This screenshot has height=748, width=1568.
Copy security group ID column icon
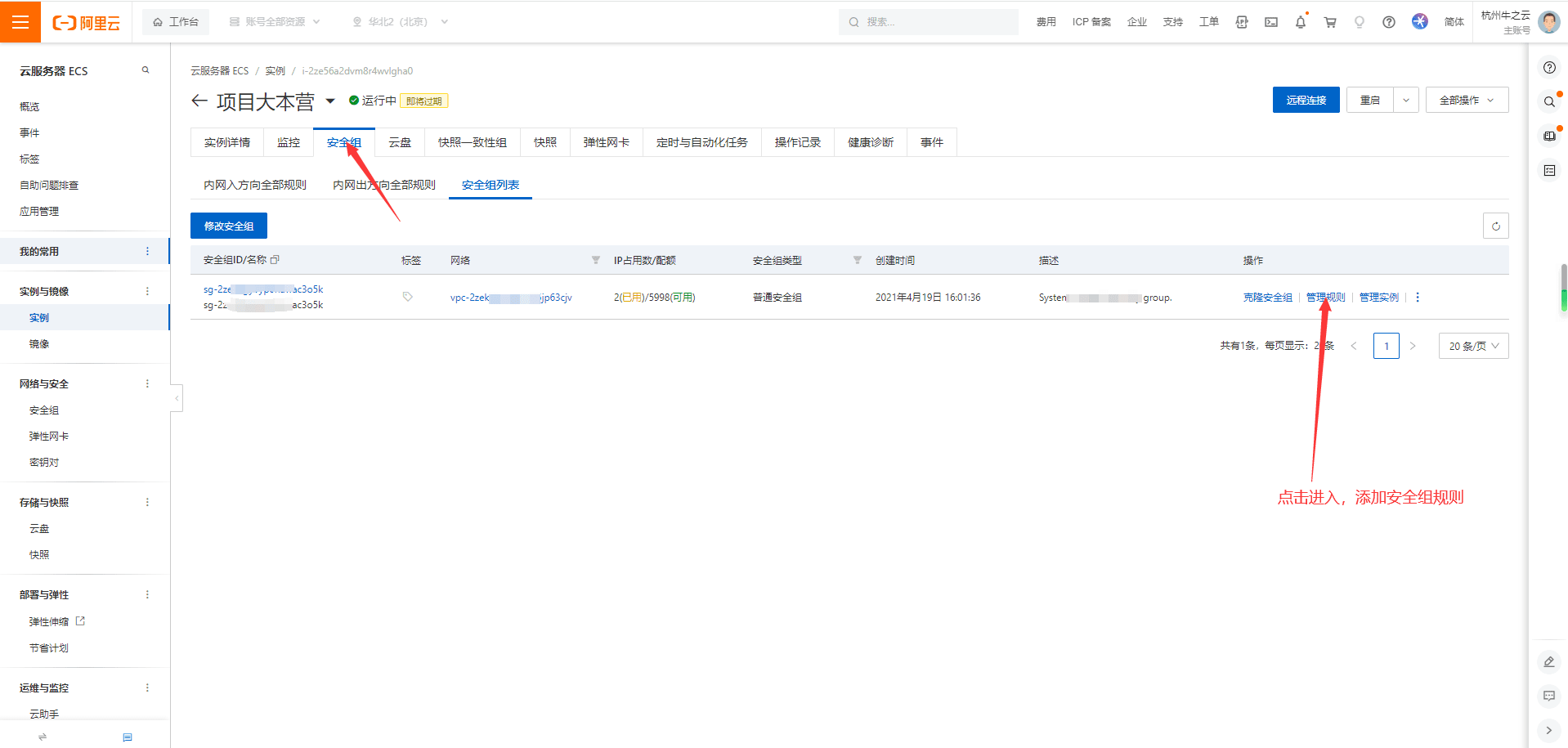276,260
